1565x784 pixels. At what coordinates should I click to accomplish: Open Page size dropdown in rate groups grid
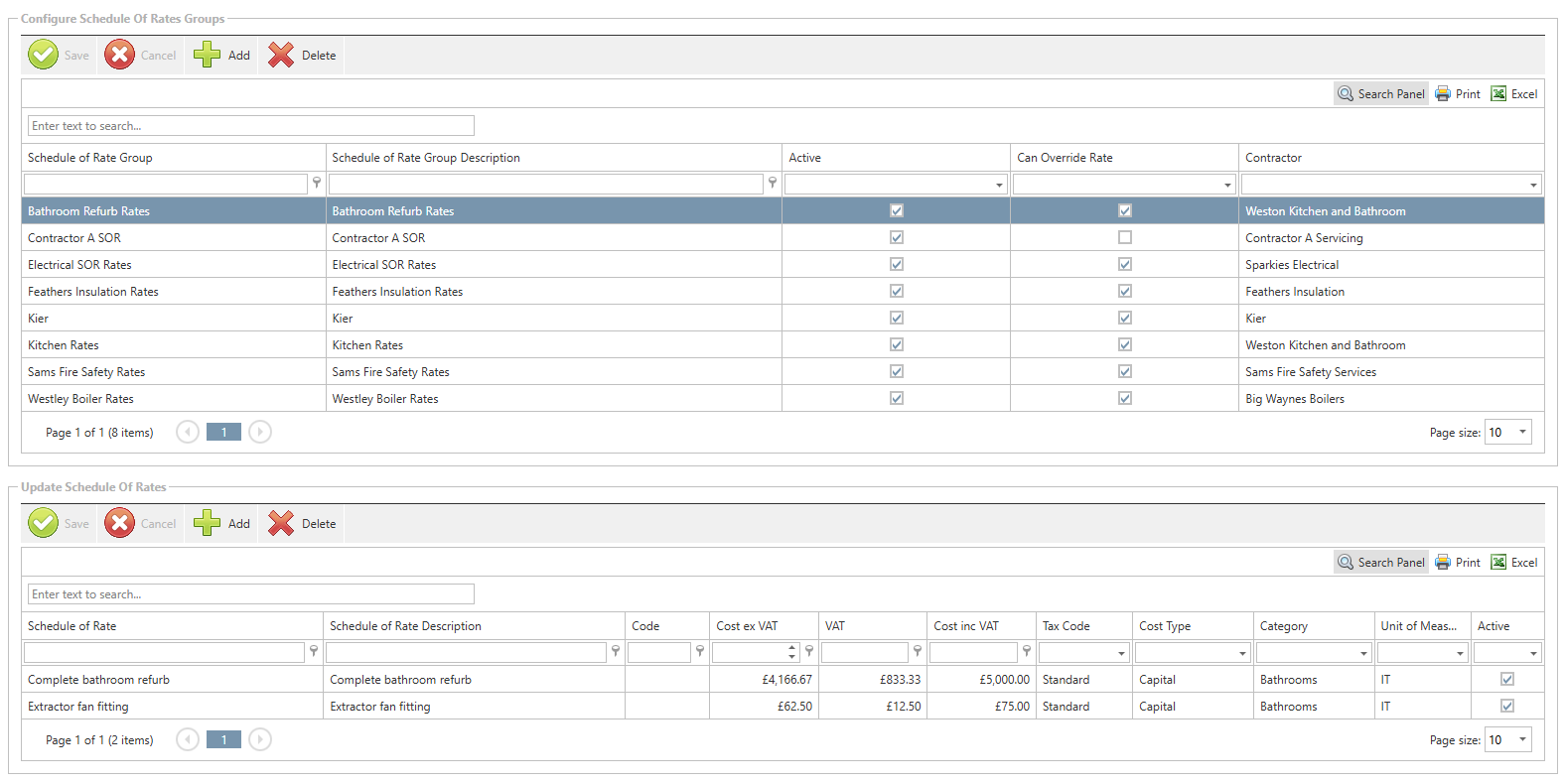1522,432
